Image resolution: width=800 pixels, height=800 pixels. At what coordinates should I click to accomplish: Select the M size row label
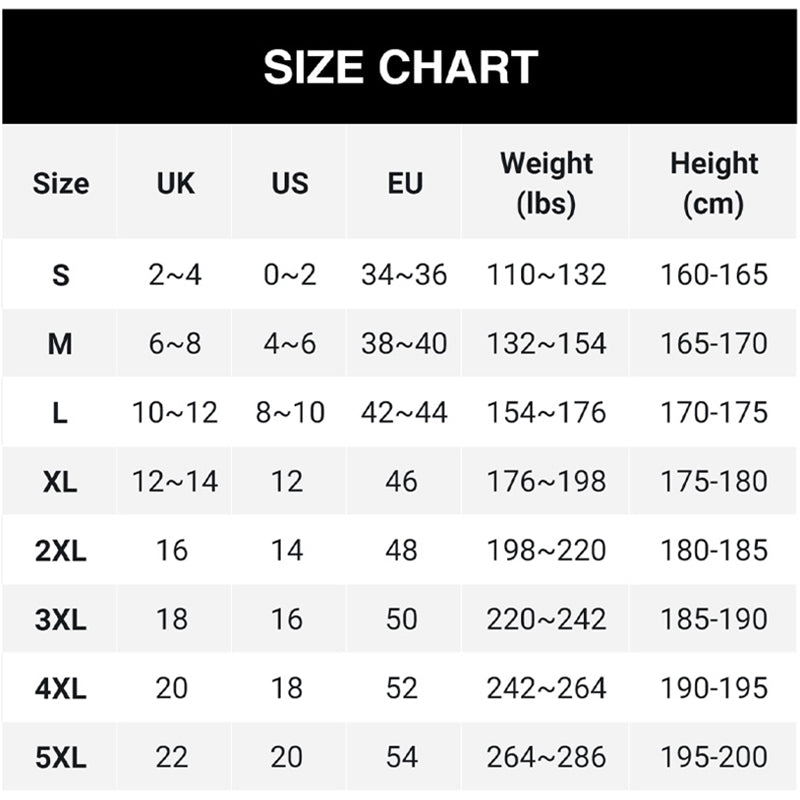click(60, 344)
